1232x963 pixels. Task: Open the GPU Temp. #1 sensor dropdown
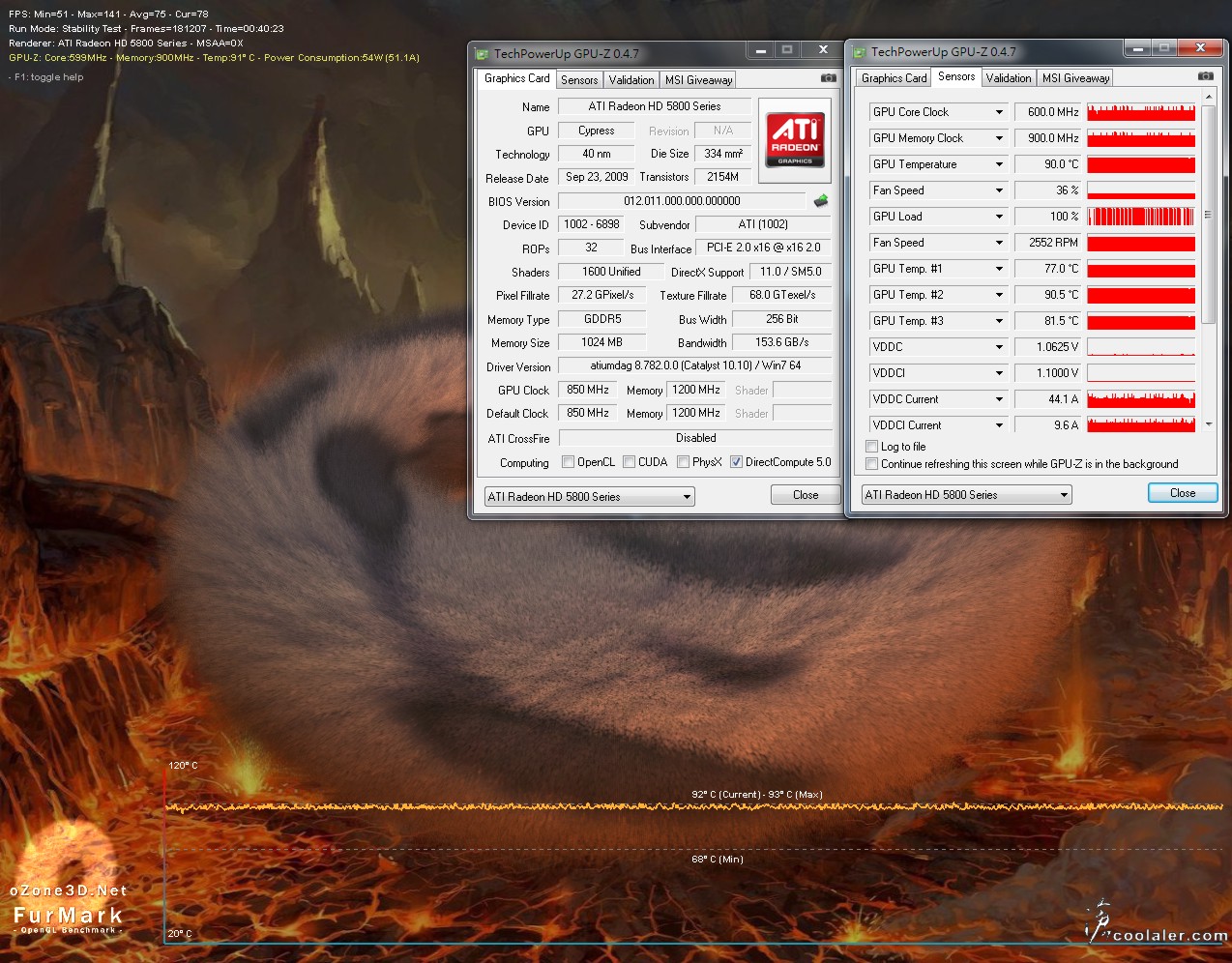tap(999, 269)
